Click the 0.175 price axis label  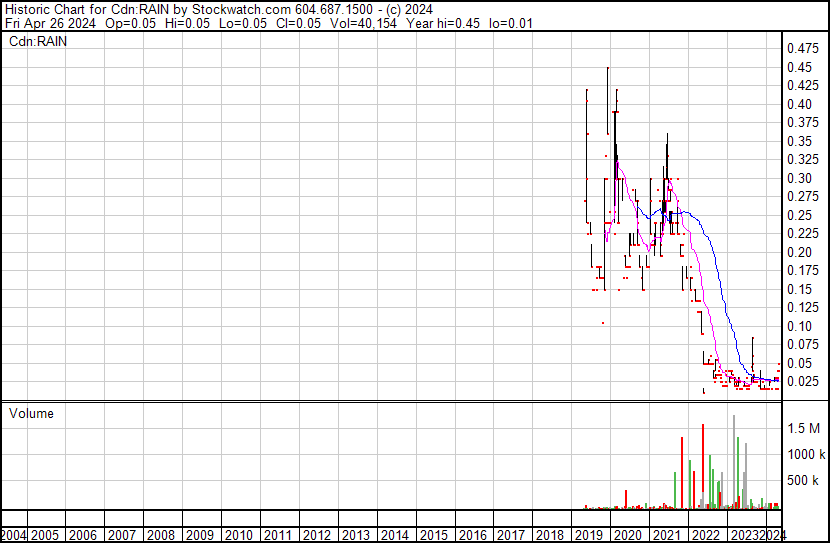[803, 270]
